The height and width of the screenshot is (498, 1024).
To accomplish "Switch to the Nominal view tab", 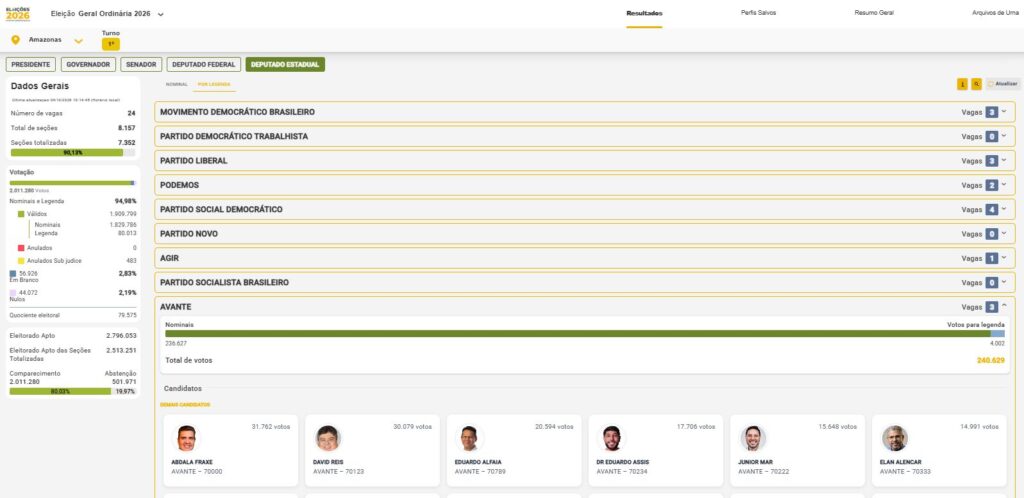I will pos(176,85).
